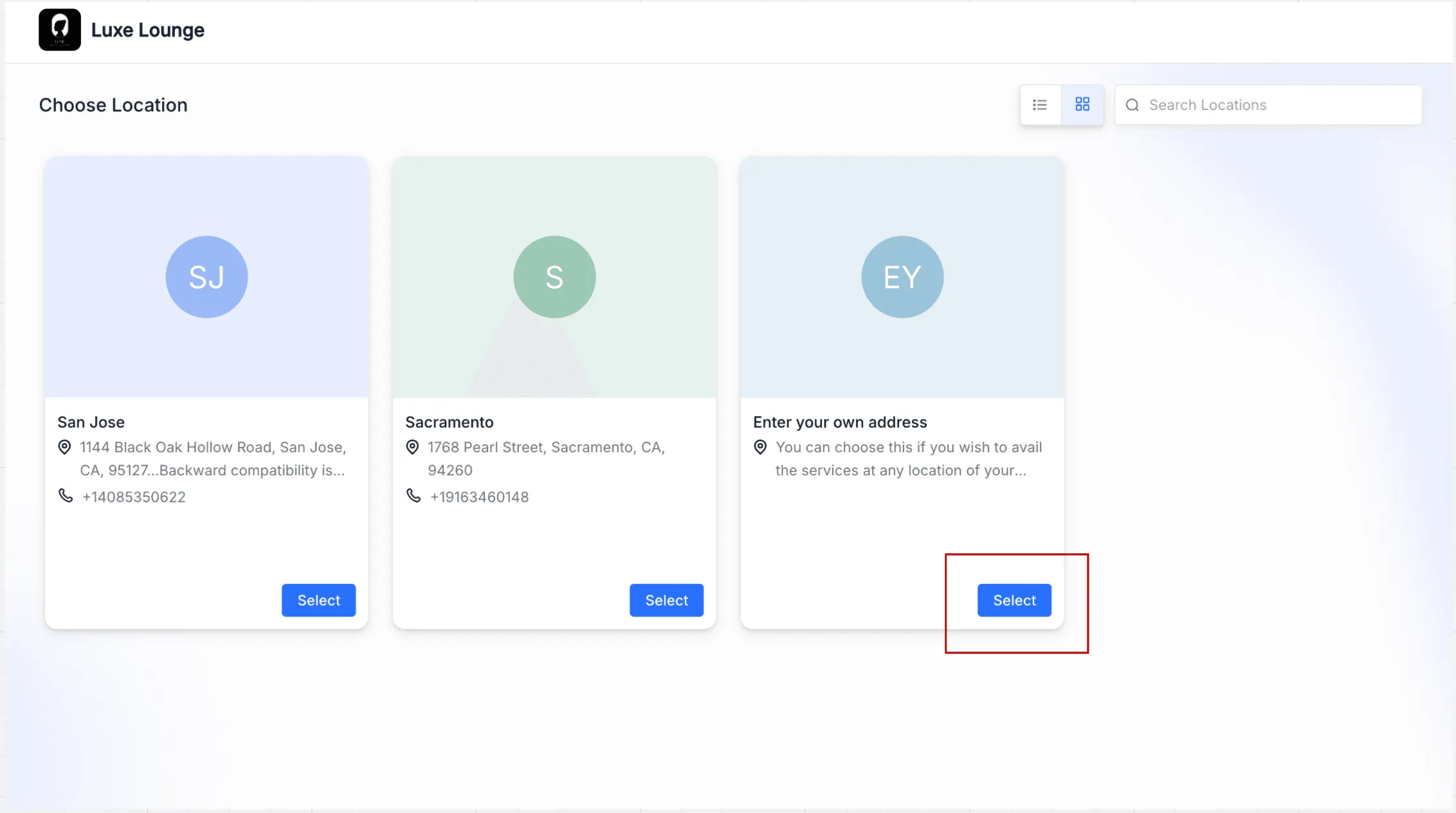Select the Sacramento location
This screenshot has height=813, width=1456.
coord(666,600)
